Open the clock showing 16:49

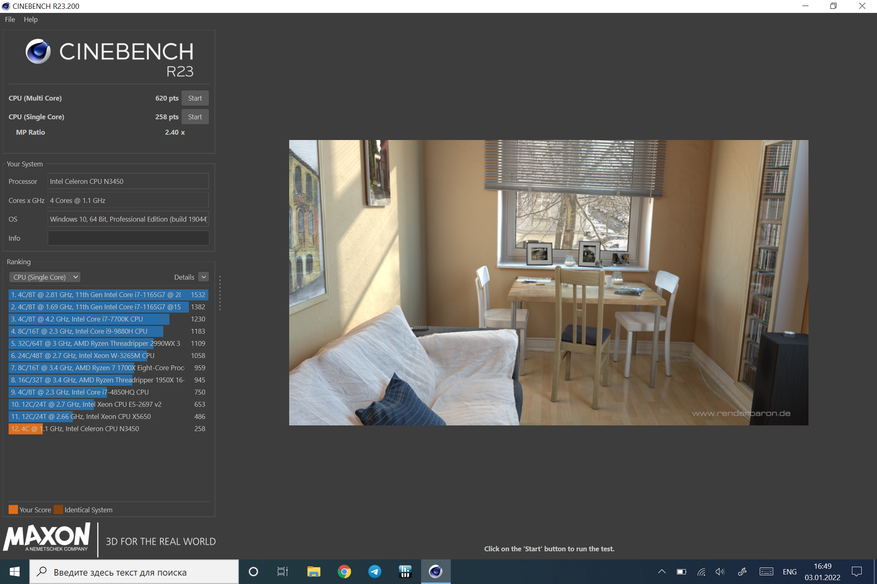[822, 572]
